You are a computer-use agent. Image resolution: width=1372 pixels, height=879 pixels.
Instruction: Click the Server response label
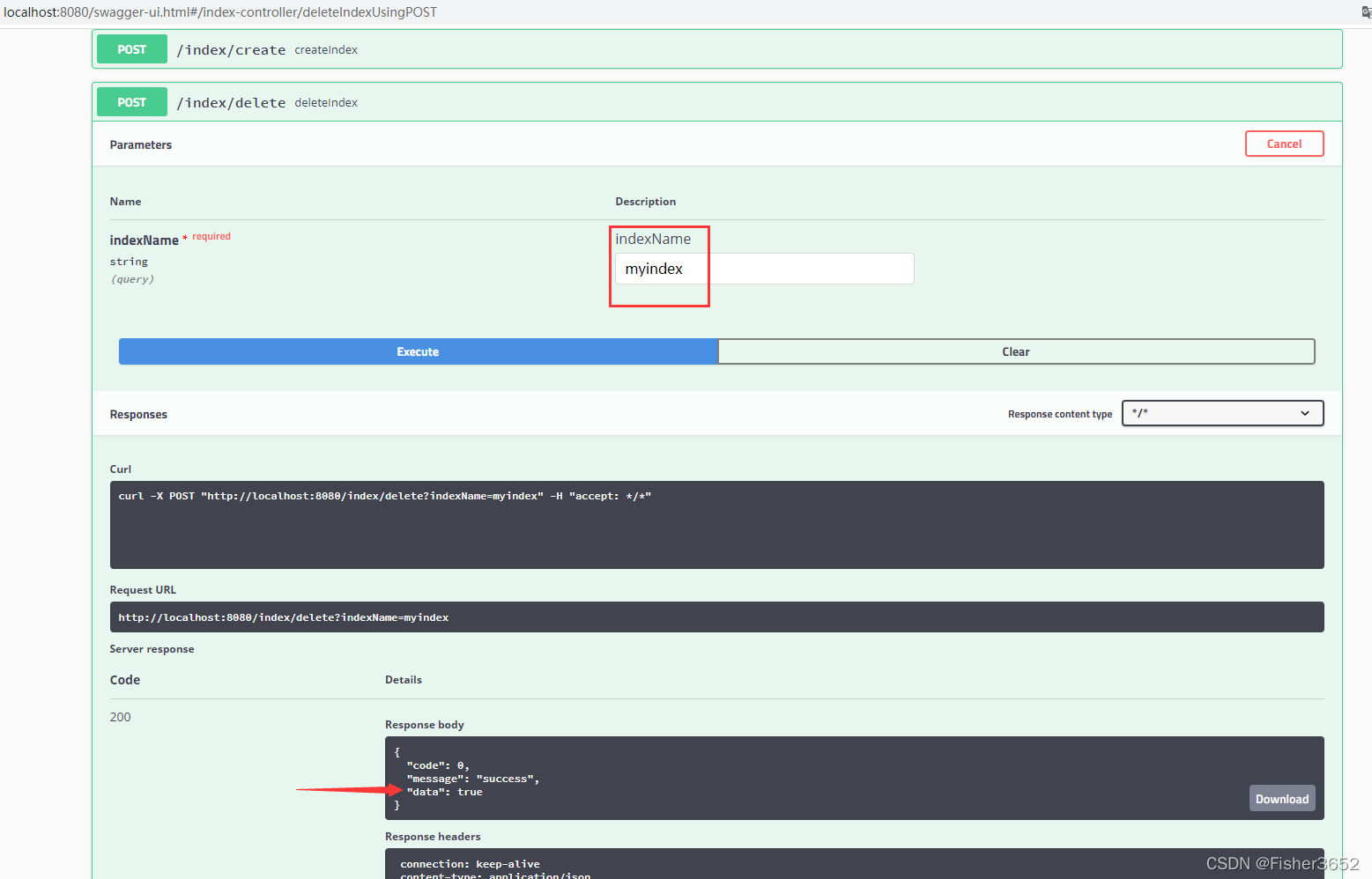click(152, 649)
